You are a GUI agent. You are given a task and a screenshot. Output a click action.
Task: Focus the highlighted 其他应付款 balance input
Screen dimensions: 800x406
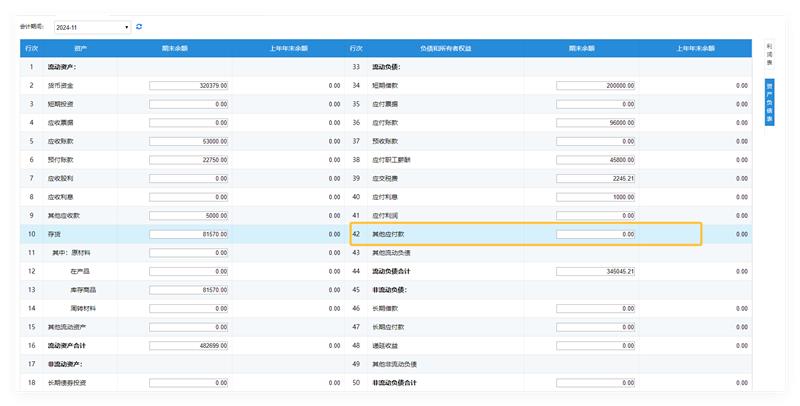point(596,234)
